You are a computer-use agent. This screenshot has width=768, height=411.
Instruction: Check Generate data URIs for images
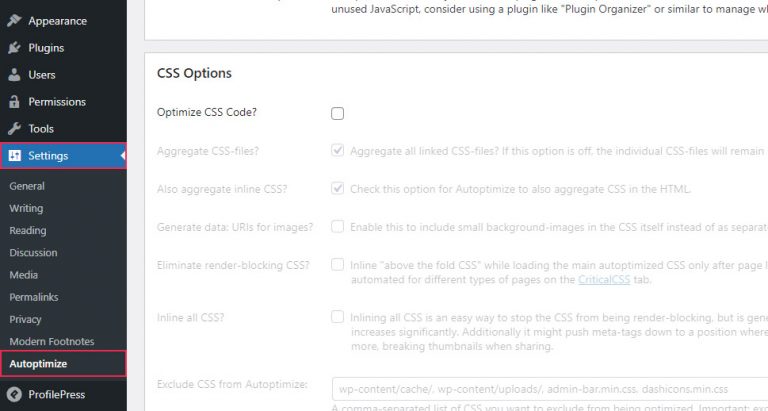(x=337, y=227)
